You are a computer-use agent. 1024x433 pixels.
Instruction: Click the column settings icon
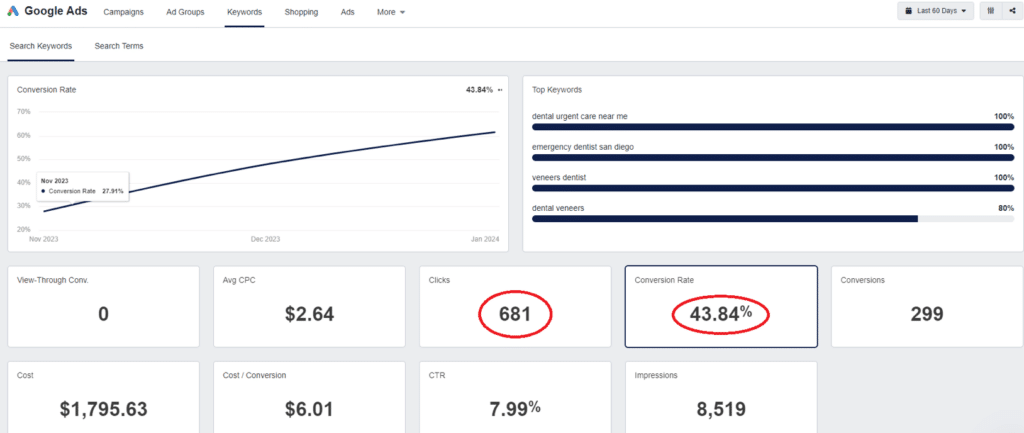tap(988, 12)
